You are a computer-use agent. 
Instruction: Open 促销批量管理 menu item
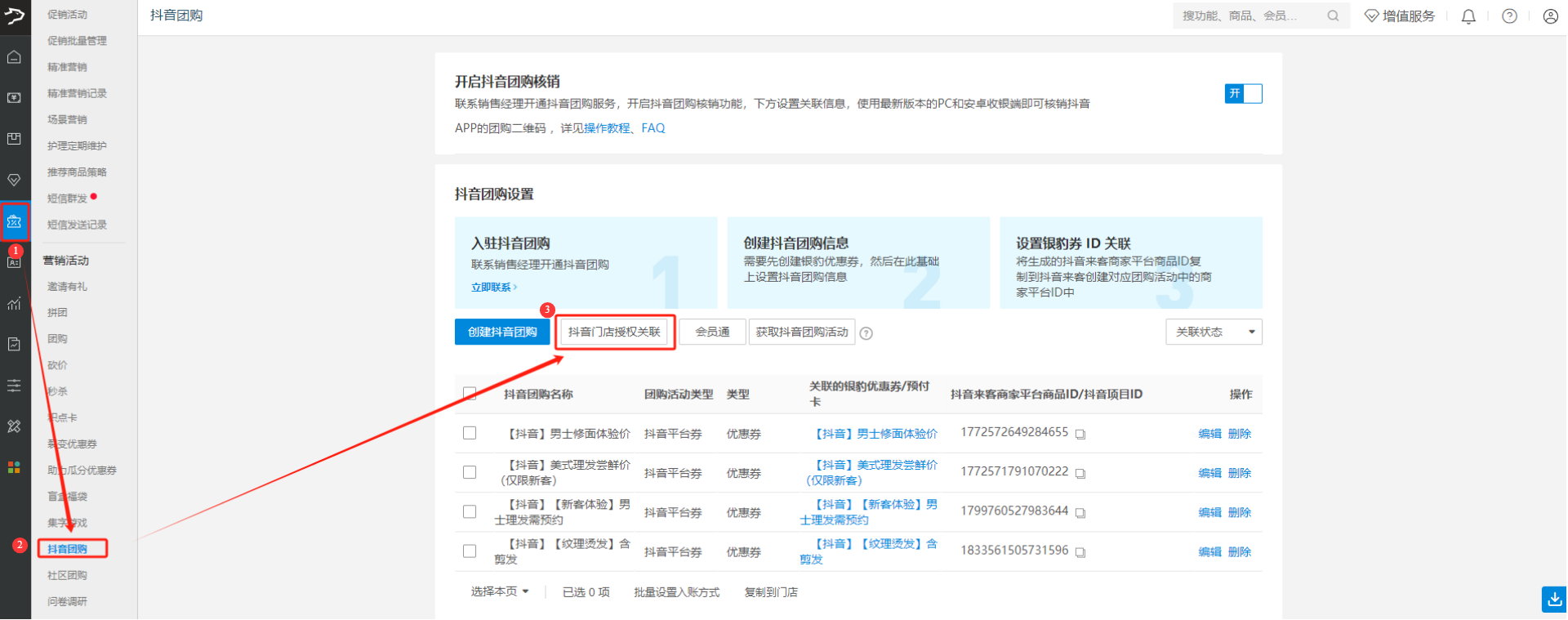coord(77,41)
